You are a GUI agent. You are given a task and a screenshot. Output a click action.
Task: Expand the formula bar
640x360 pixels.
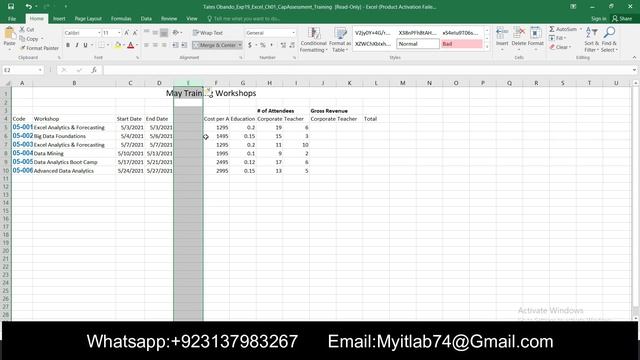pos(634,70)
